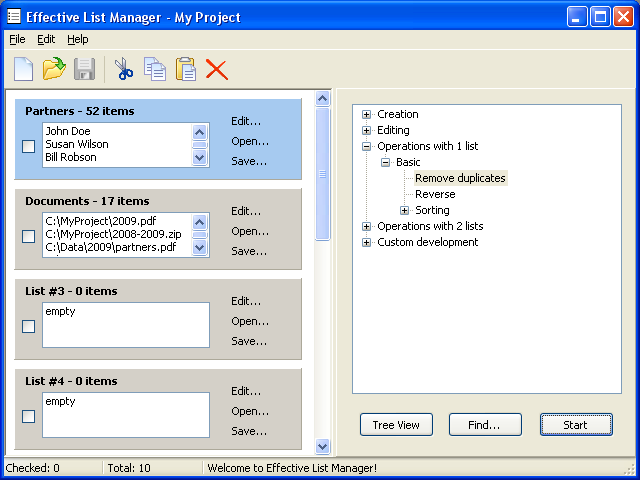The width and height of the screenshot is (640, 480).
Task: Select the Sorting tree label
Action: 432,210
